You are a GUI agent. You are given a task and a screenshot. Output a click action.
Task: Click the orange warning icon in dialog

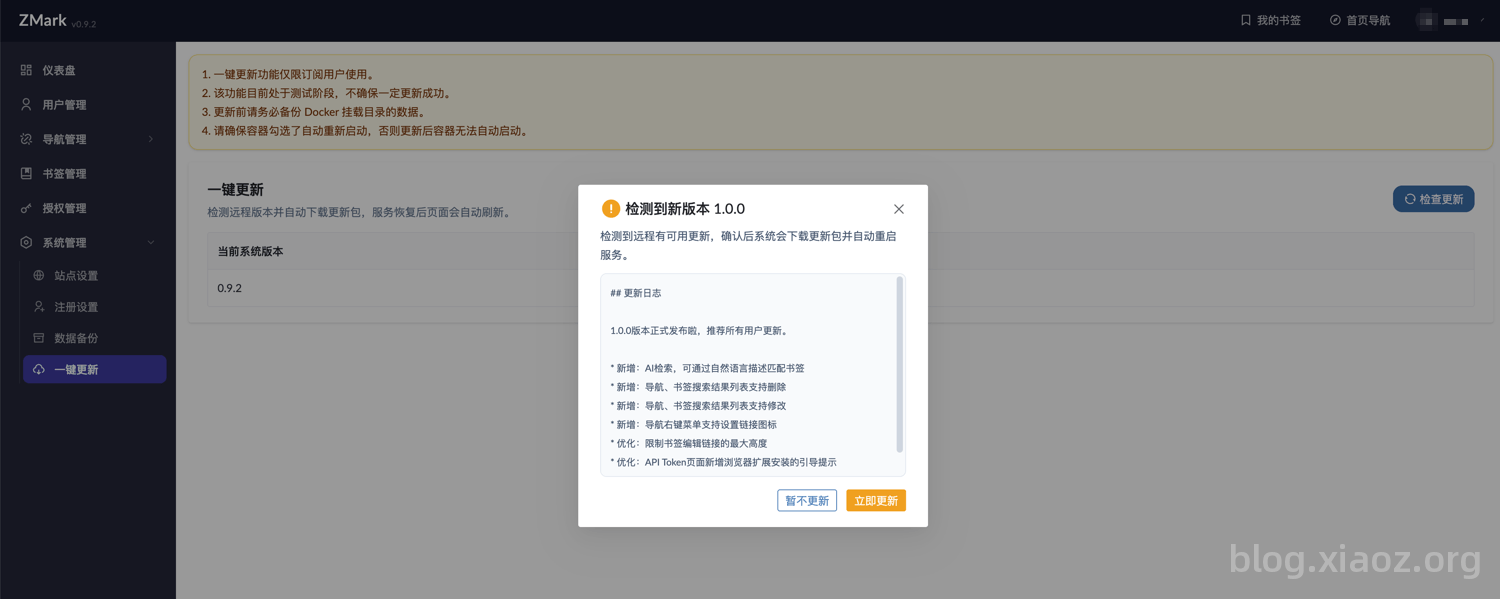coord(610,208)
